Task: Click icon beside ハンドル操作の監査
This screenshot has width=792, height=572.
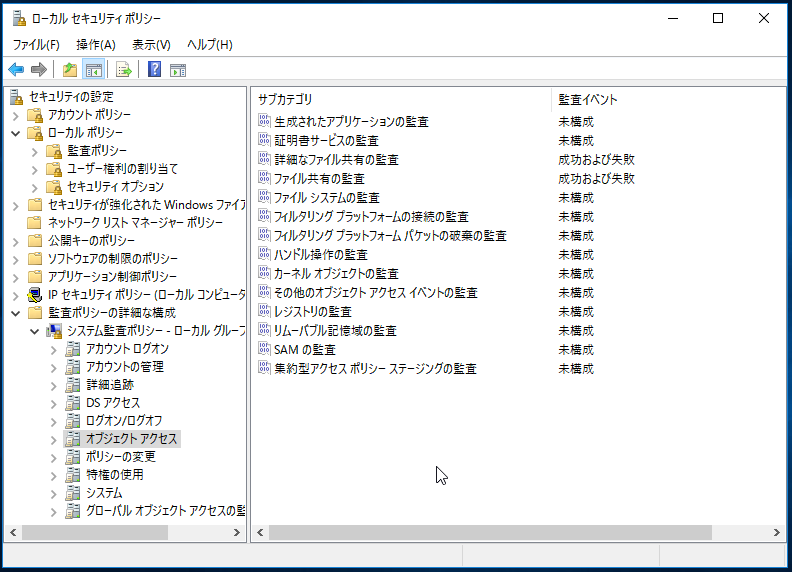Action: (264, 253)
